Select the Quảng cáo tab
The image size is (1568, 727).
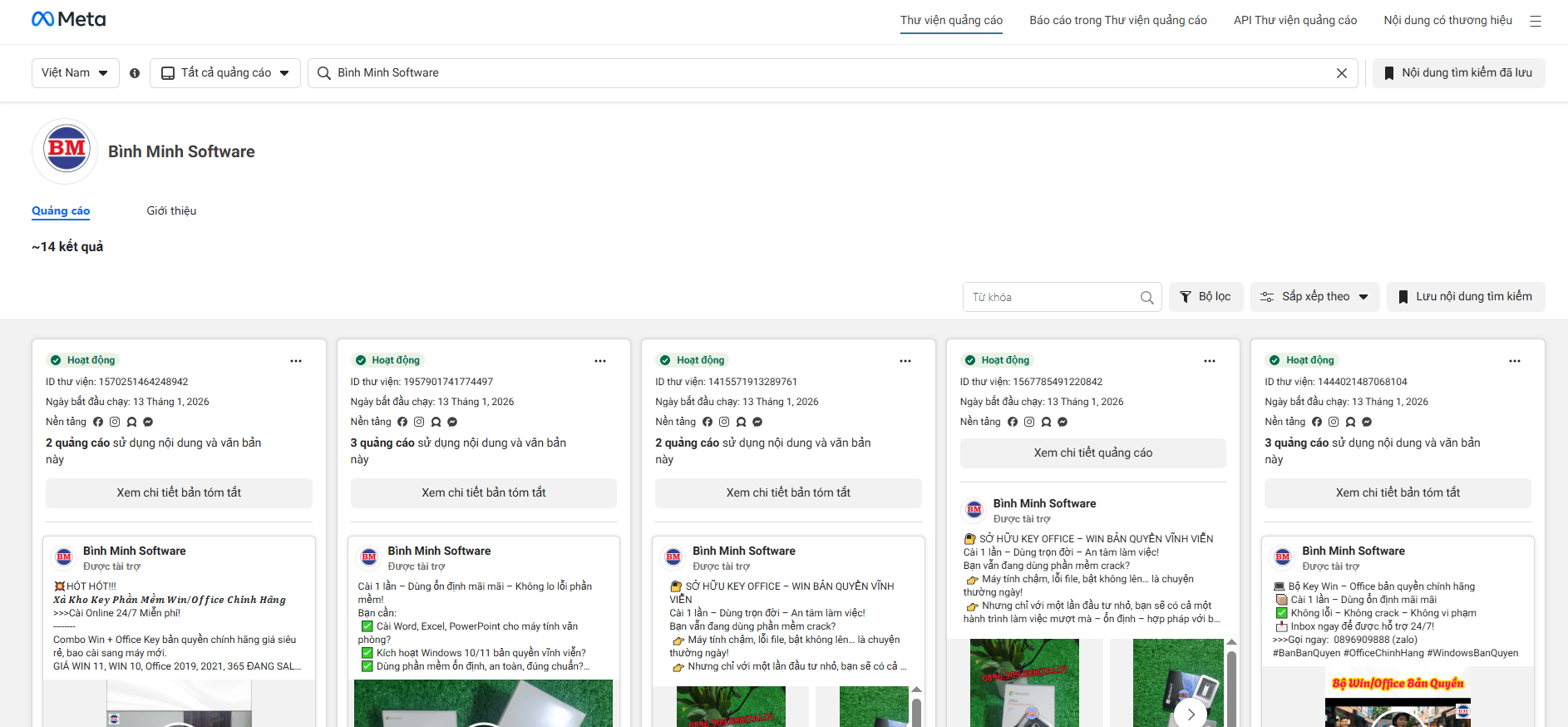pos(61,211)
